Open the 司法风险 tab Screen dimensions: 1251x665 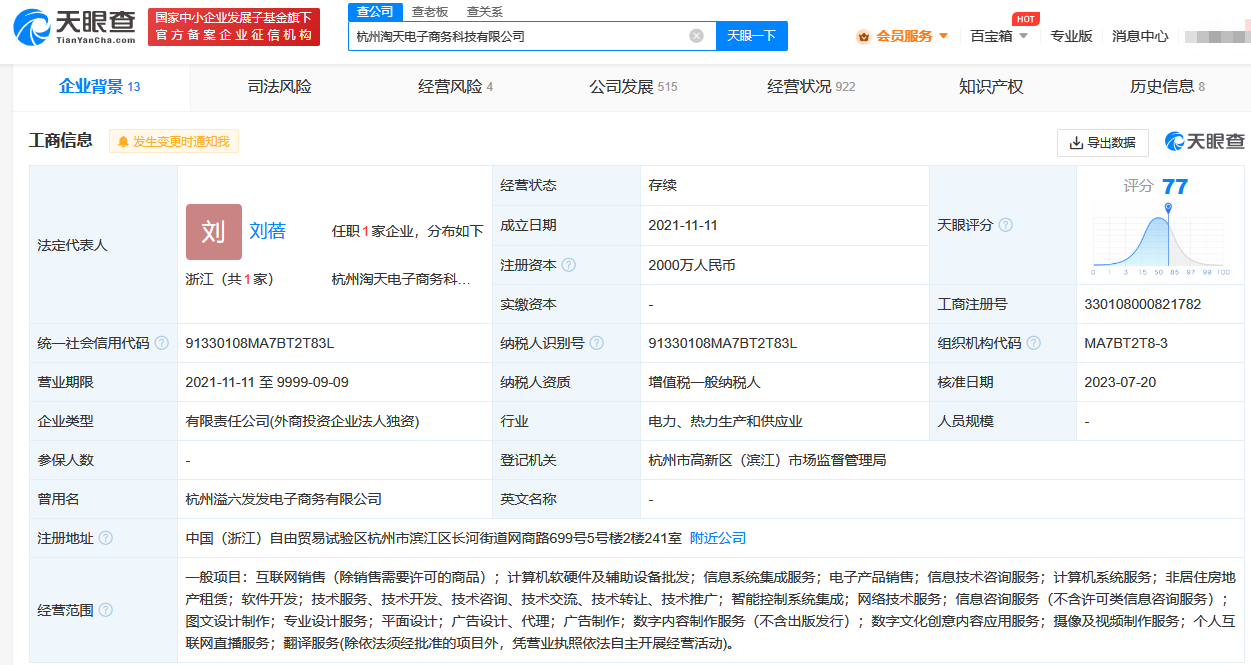(280, 87)
